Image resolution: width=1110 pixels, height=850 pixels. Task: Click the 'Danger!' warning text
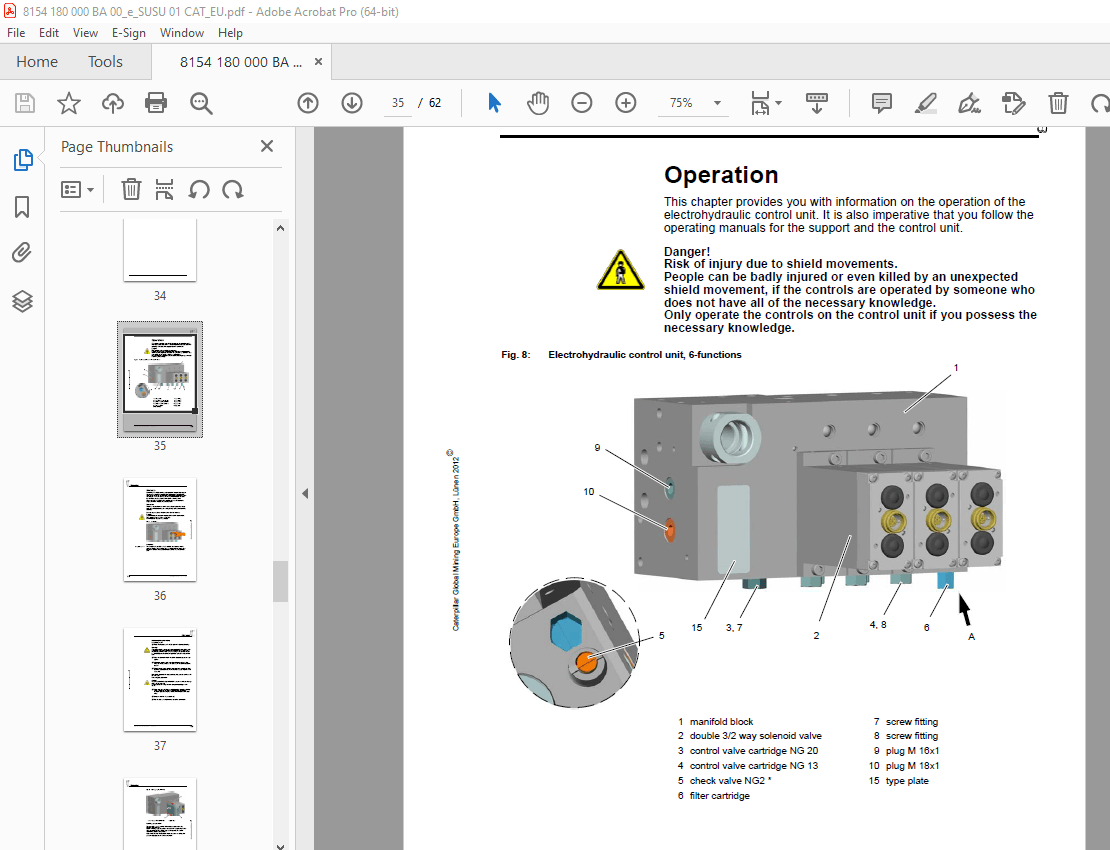[x=687, y=251]
